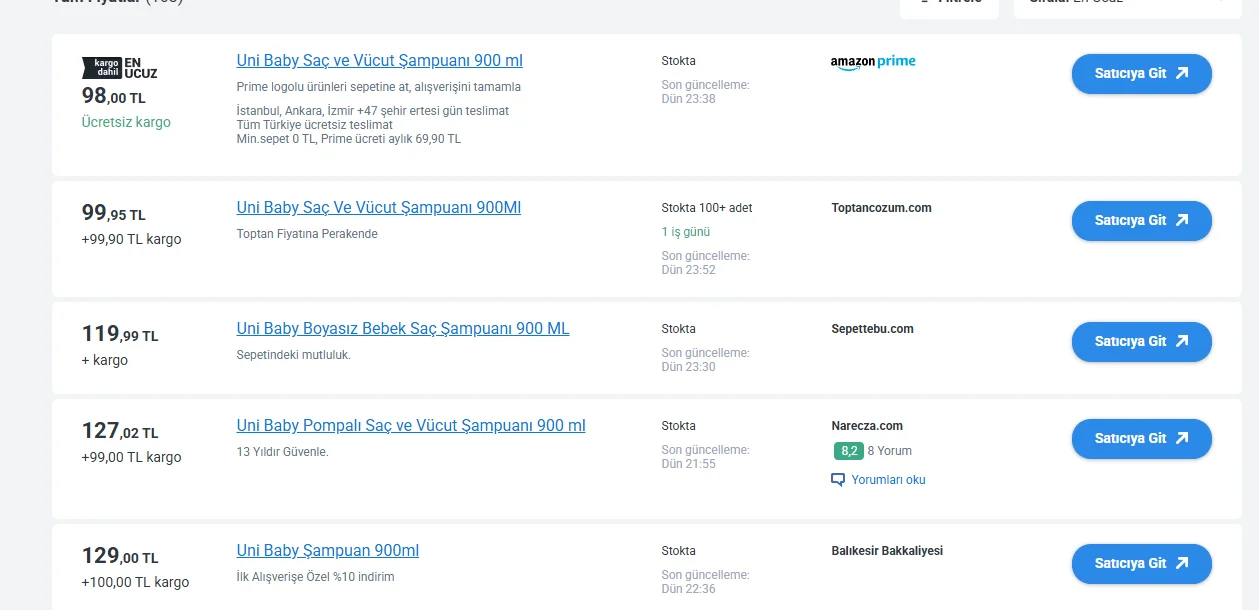Viewport: 1259px width, 610px height.
Task: Go to seller on Amazon Prime row
Action: click(1141, 73)
